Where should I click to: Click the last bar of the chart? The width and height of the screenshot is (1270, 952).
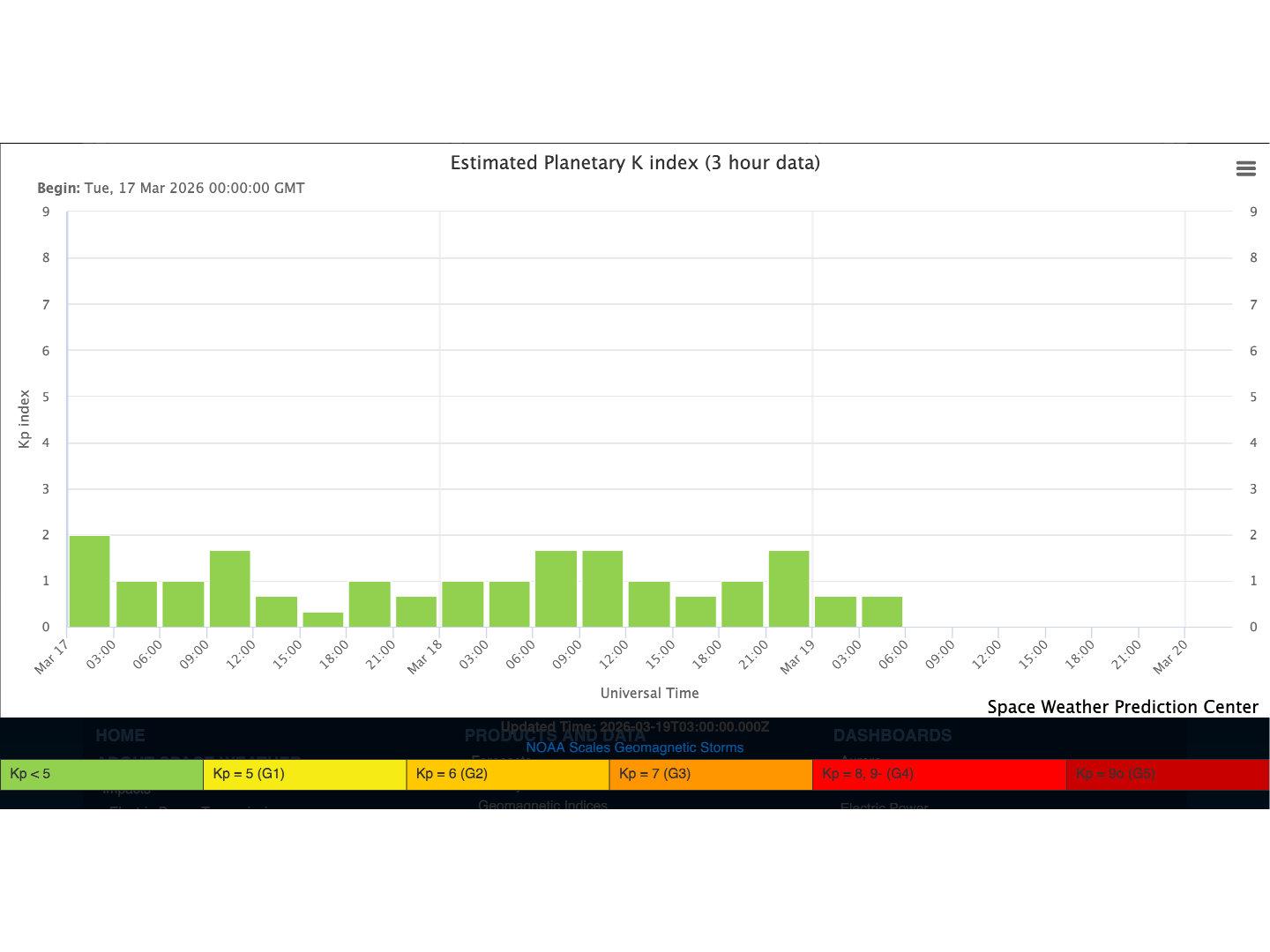[882, 612]
